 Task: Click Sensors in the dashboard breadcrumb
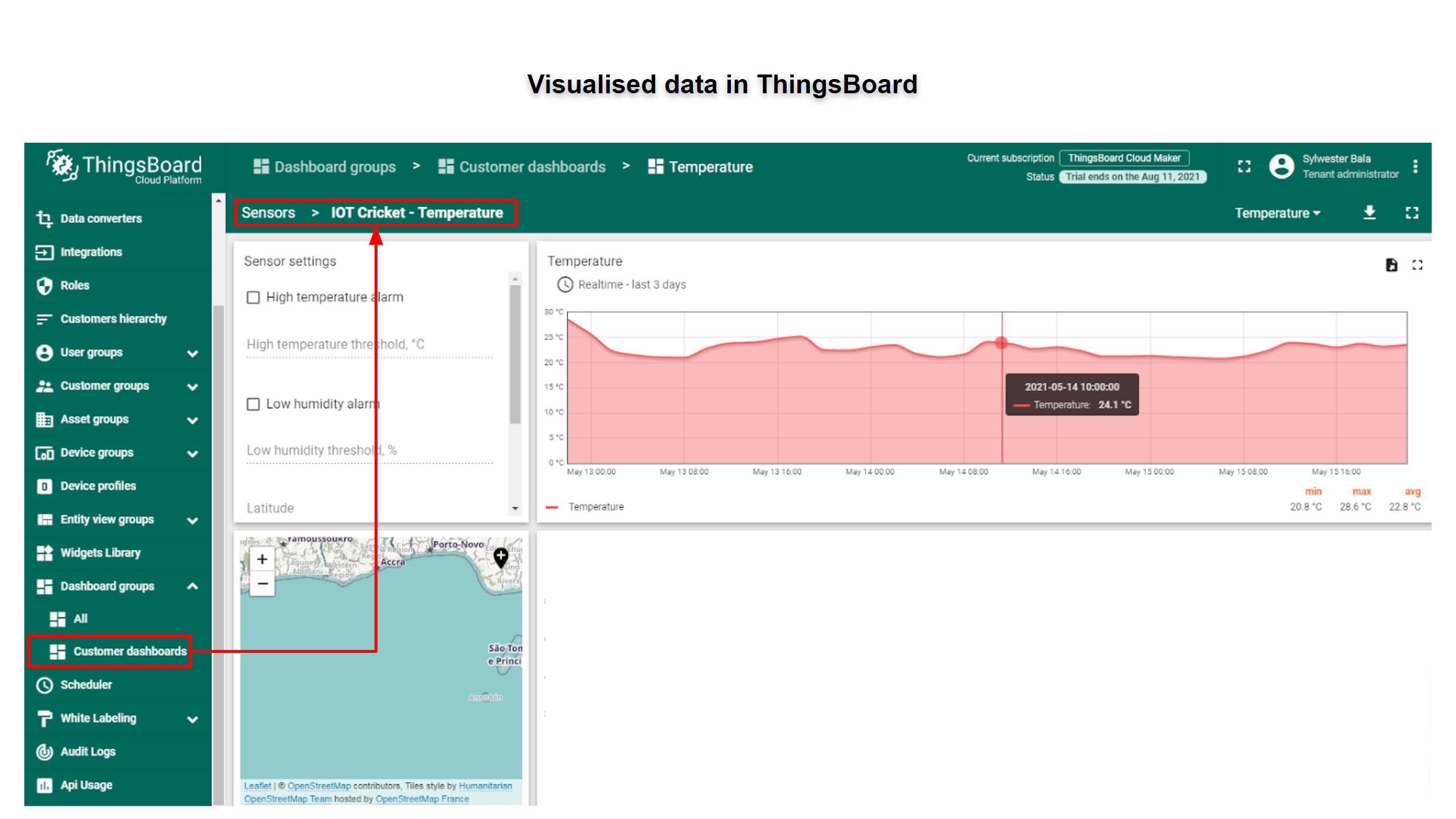(268, 213)
